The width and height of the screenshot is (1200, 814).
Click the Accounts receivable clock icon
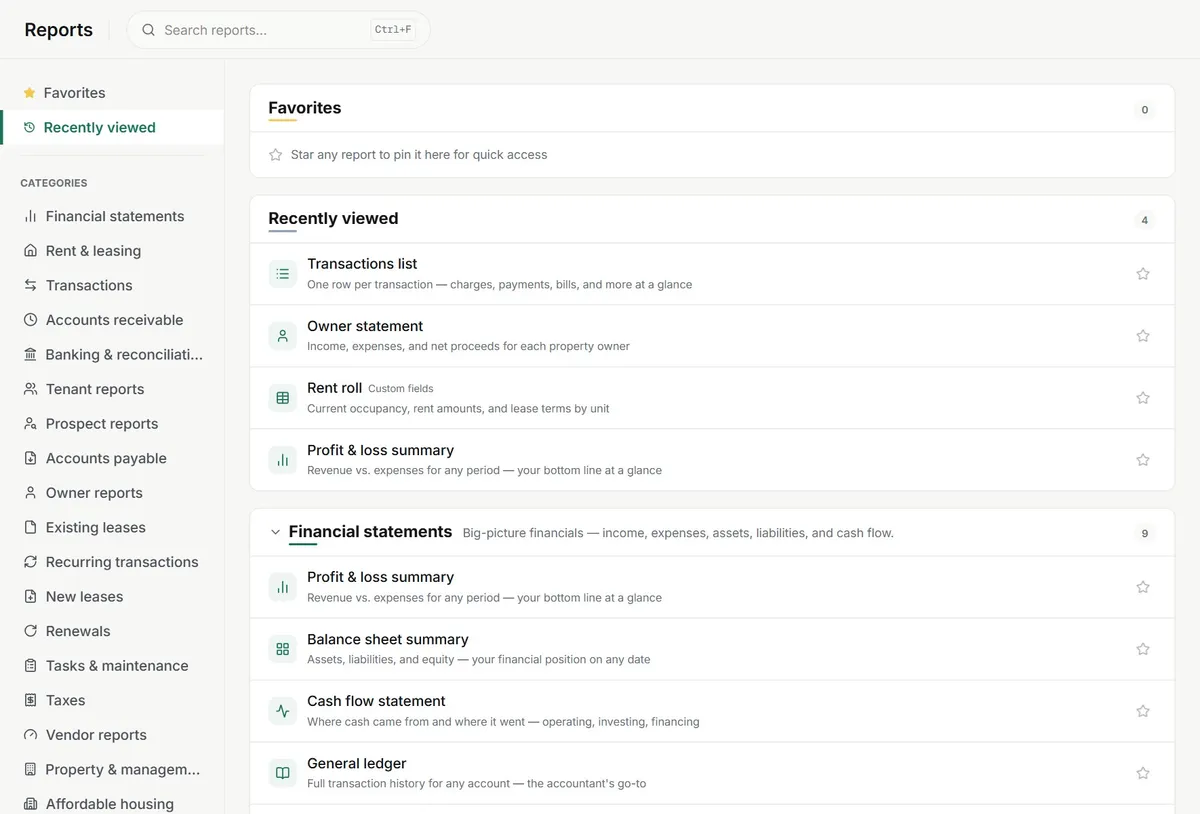(x=30, y=320)
